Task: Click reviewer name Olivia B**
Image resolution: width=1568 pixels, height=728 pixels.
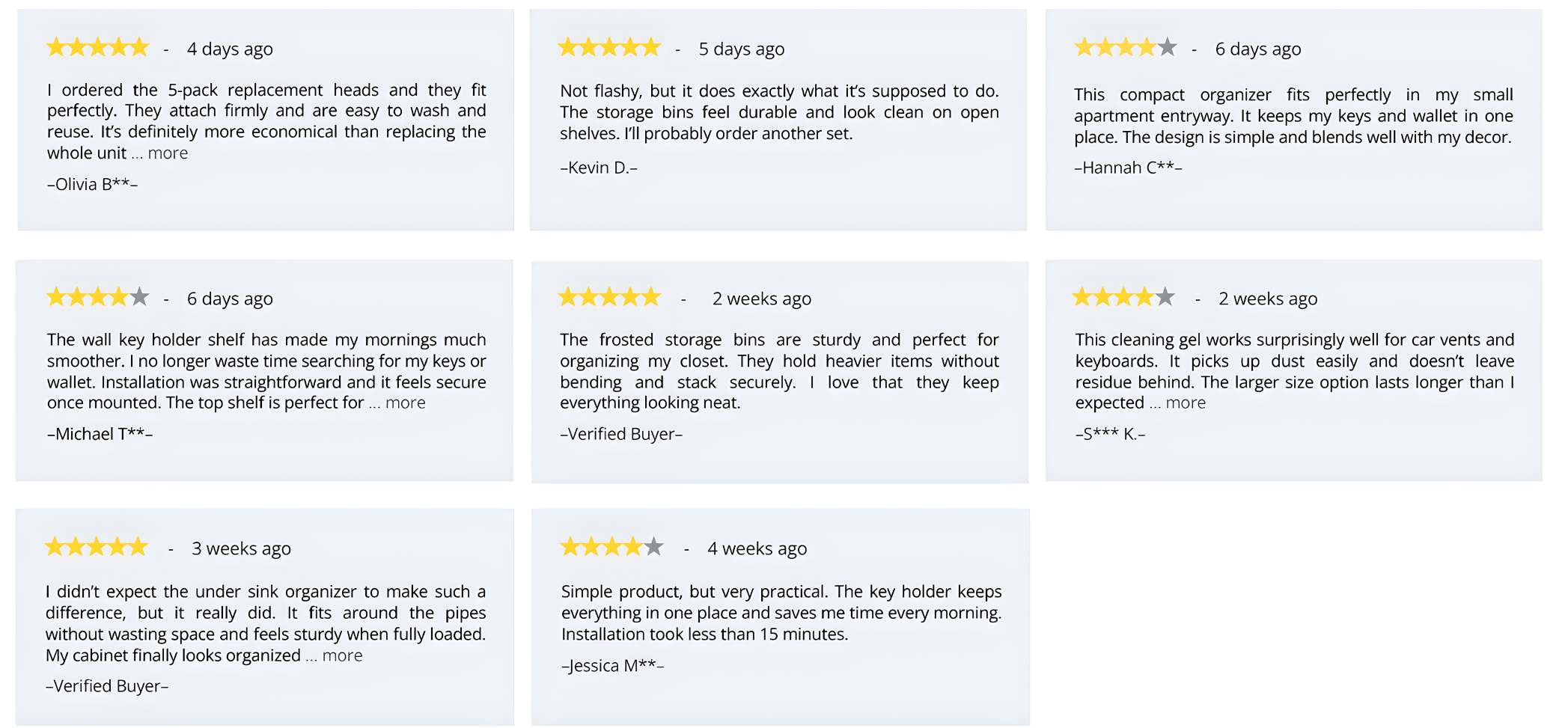Action: tap(93, 185)
